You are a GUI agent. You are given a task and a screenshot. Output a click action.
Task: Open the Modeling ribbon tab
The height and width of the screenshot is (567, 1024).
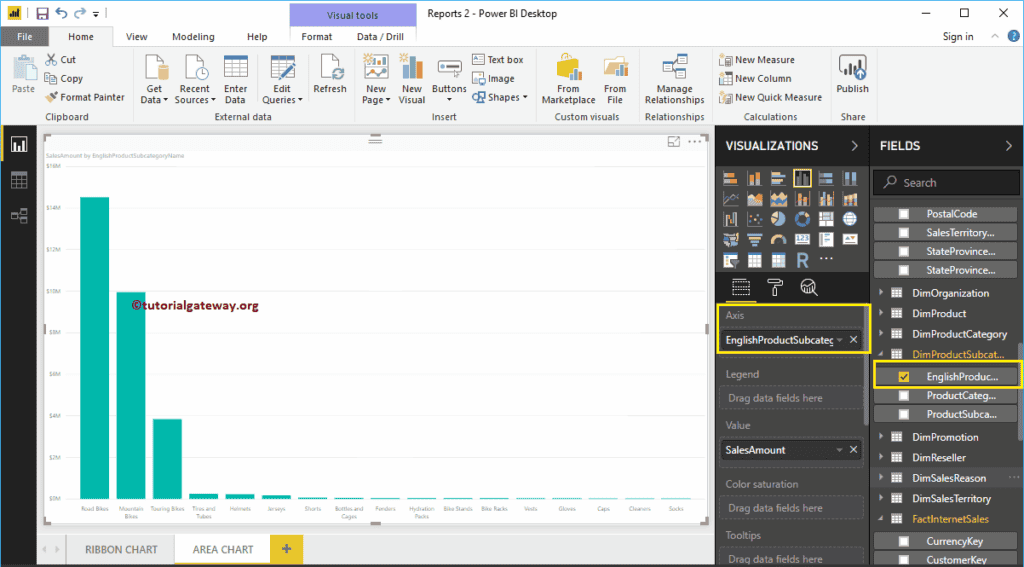[193, 37]
